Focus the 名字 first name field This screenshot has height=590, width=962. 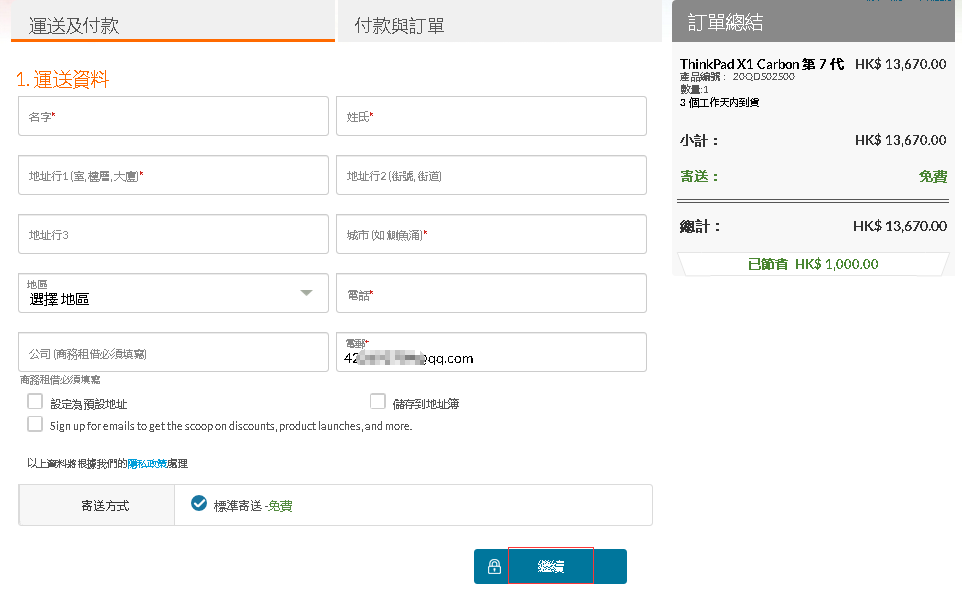[x=173, y=116]
